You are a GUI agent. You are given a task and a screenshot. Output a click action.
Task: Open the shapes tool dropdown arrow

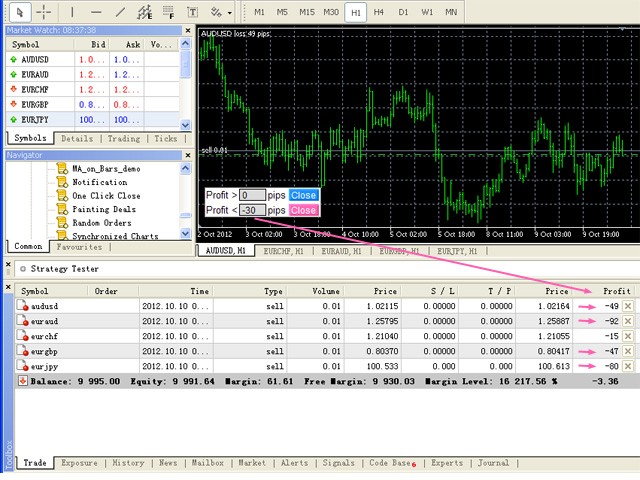(x=231, y=13)
